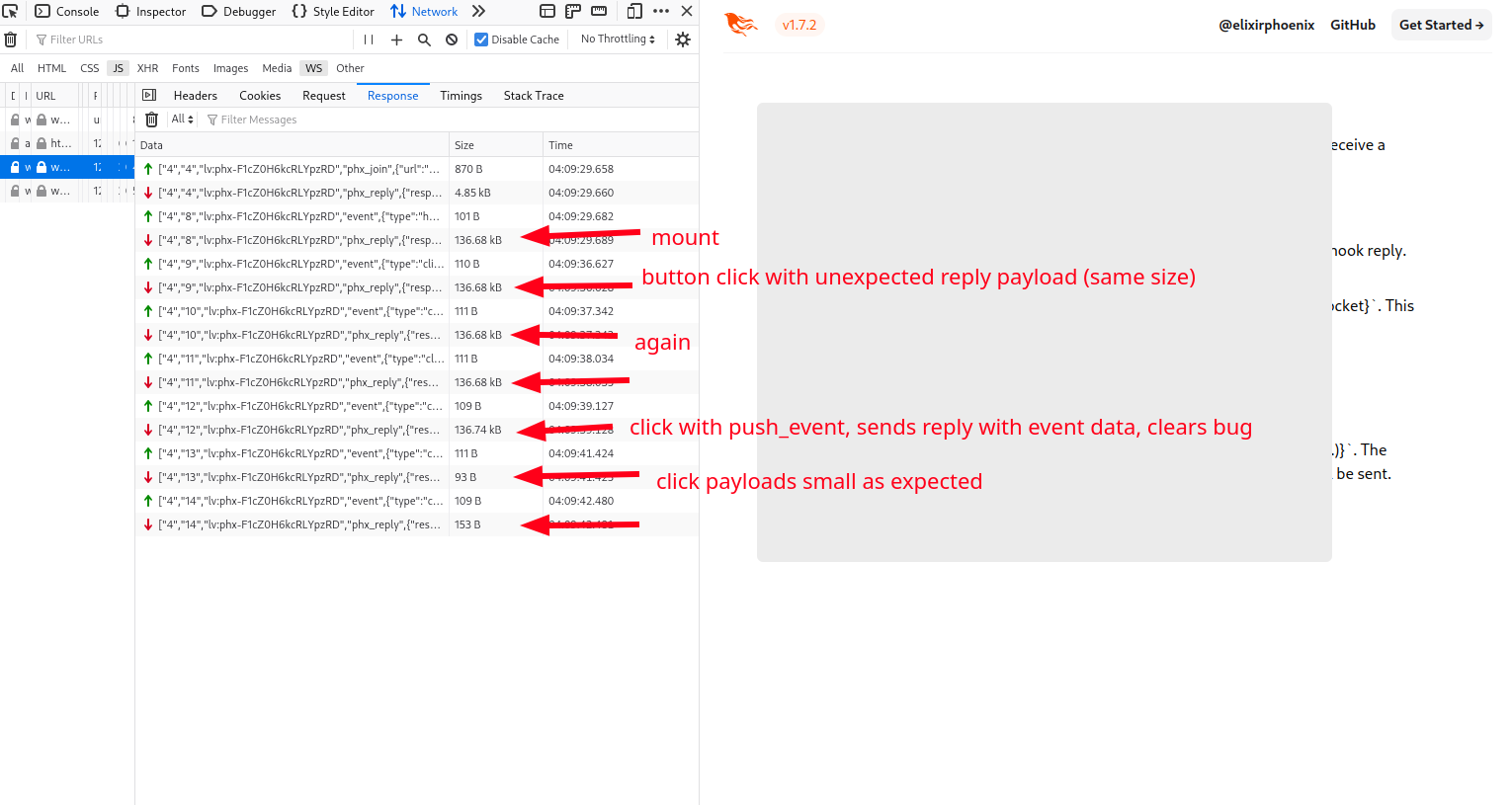Viewport: 1512px width, 805px height.
Task: Click the Get Started button
Action: 1441,24
